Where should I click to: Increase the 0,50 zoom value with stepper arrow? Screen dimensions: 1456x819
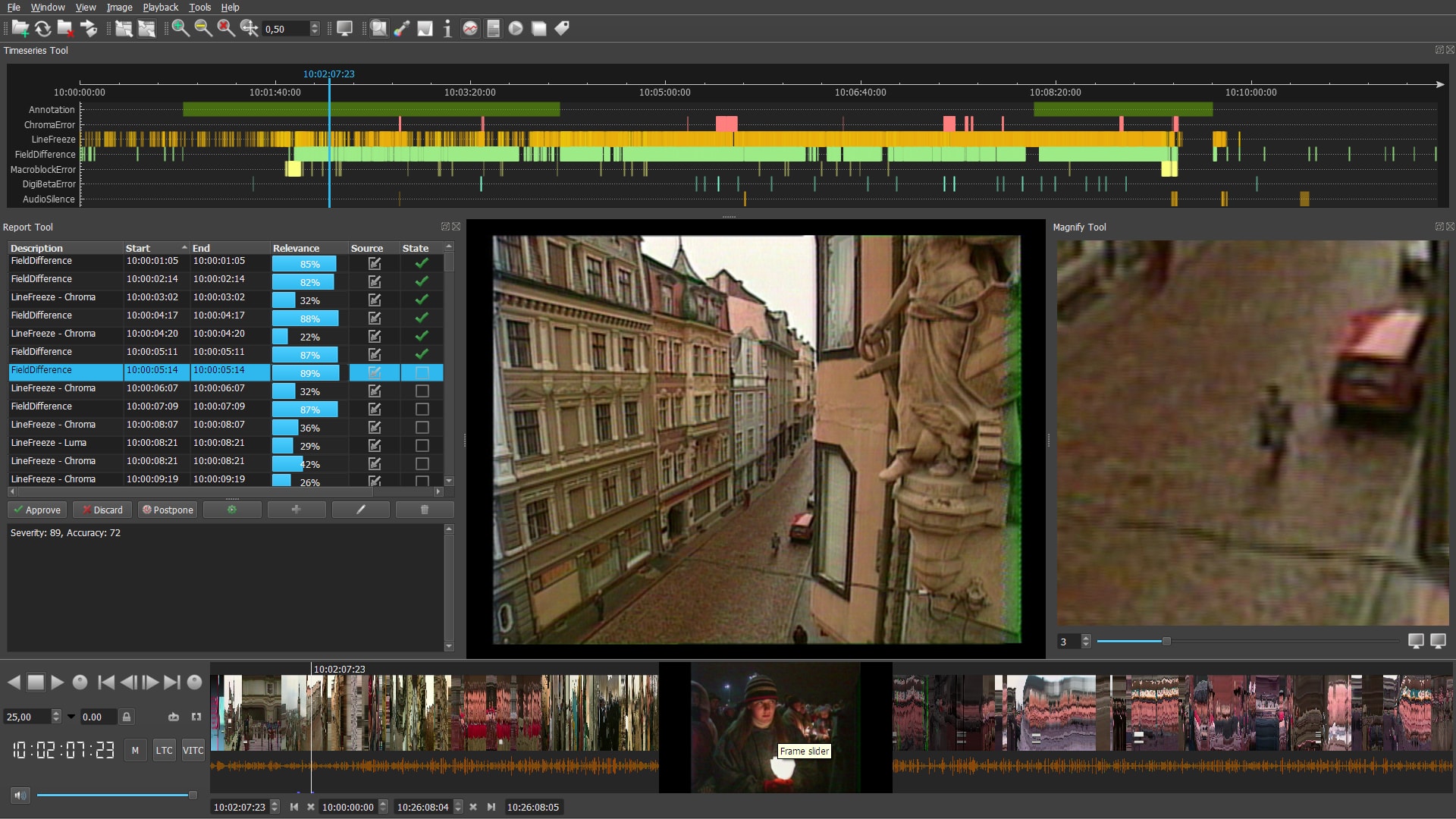click(314, 25)
